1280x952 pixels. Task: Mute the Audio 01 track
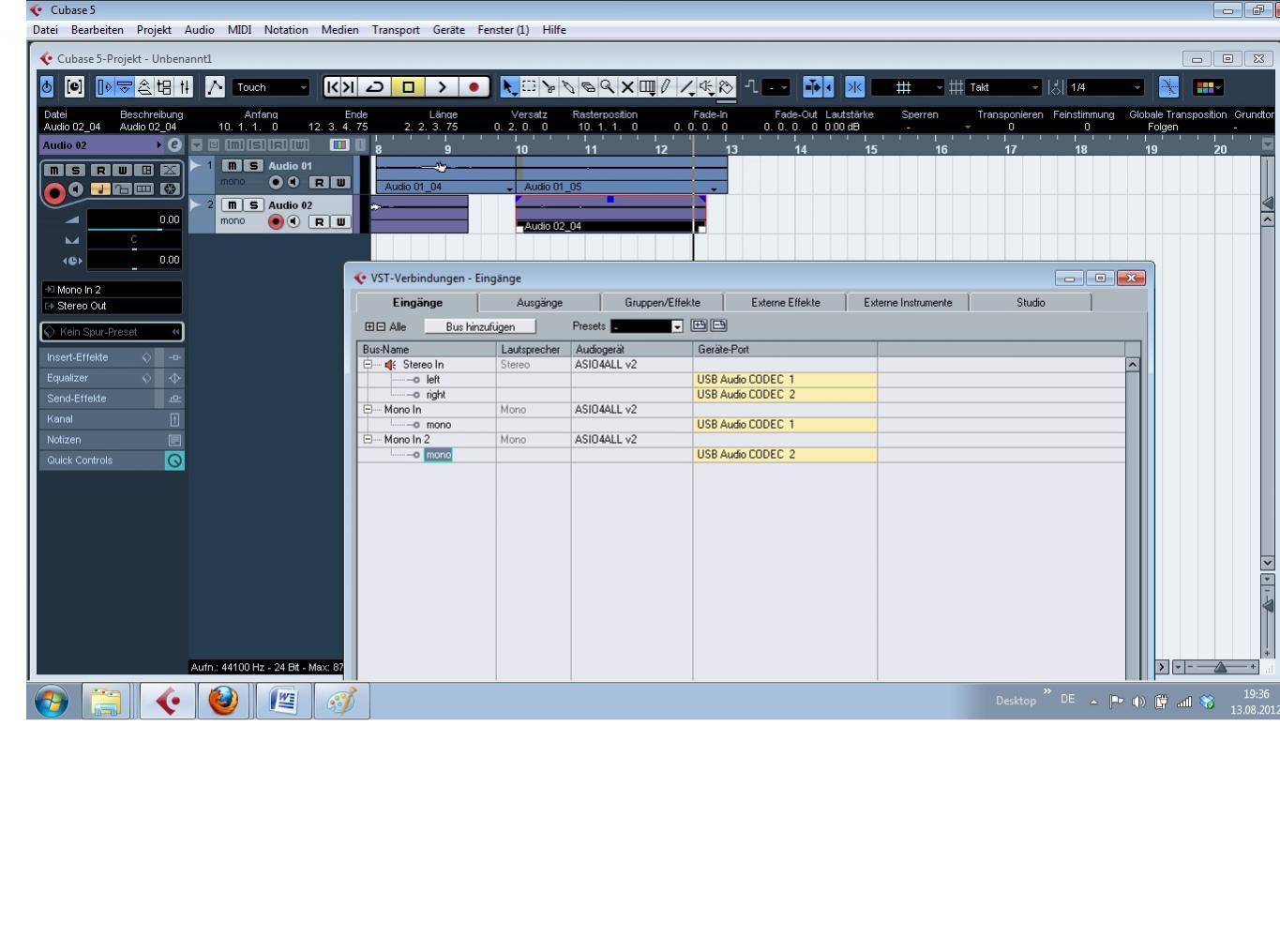(232, 166)
